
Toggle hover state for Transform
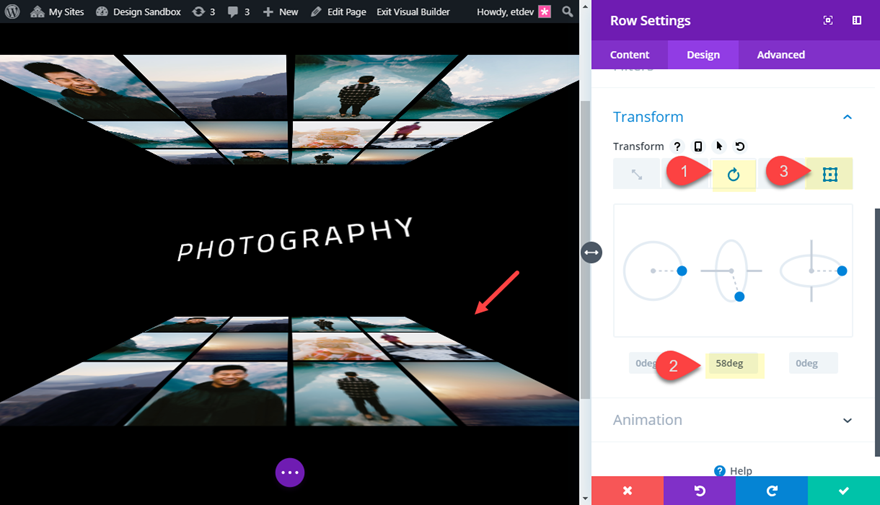point(719,146)
